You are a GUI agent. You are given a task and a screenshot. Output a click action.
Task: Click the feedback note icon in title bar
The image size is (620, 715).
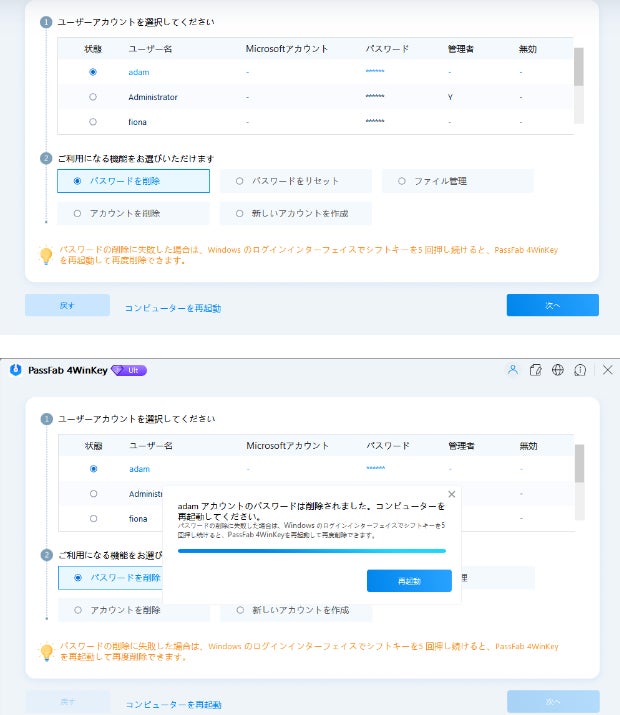click(x=535, y=370)
